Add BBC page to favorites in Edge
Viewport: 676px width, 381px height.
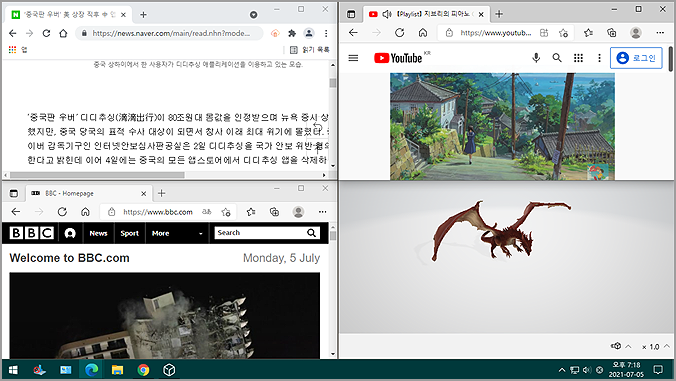click(x=226, y=212)
